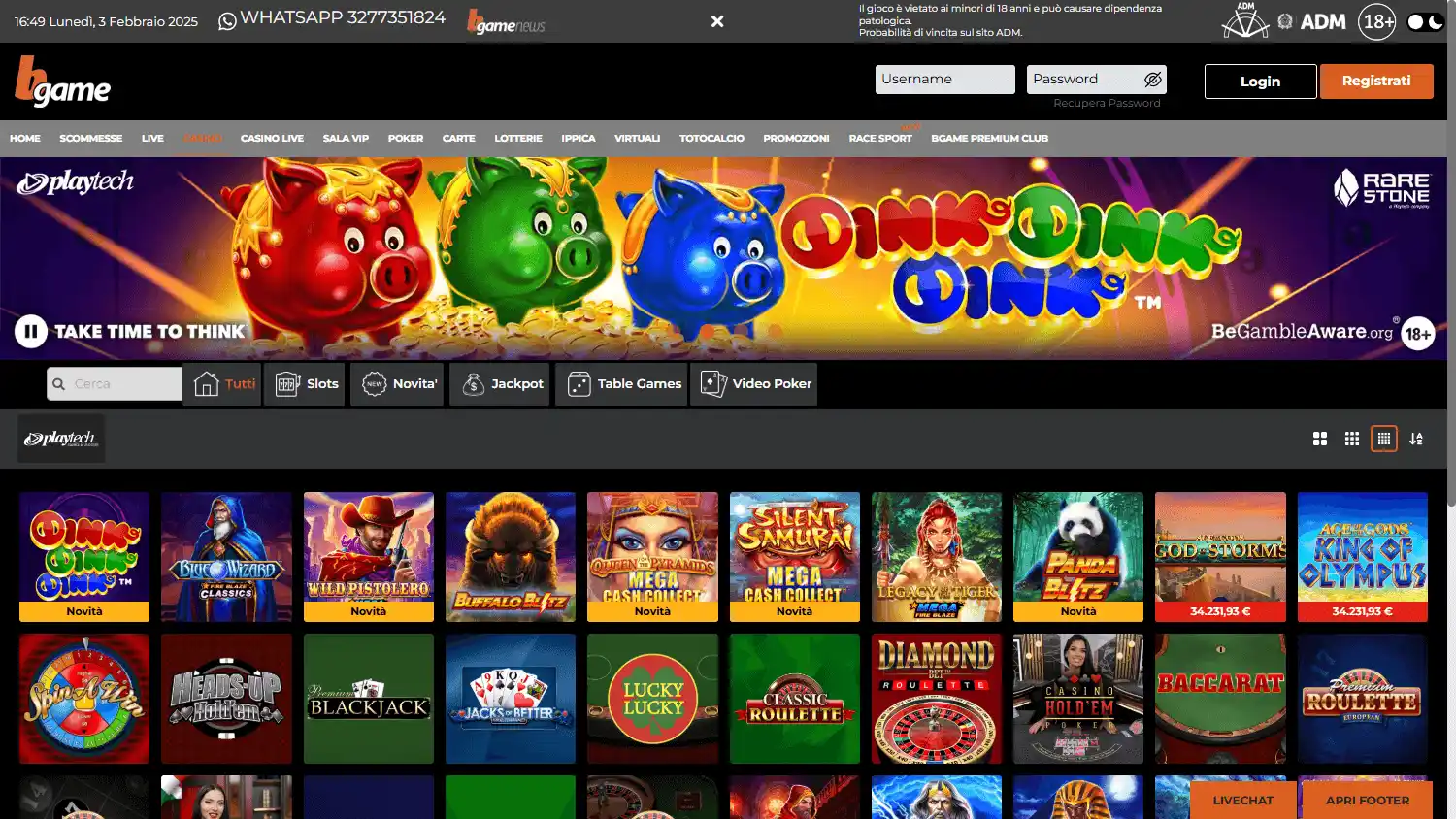Click the Login button
Viewport: 1456px width, 819px height.
(x=1261, y=82)
